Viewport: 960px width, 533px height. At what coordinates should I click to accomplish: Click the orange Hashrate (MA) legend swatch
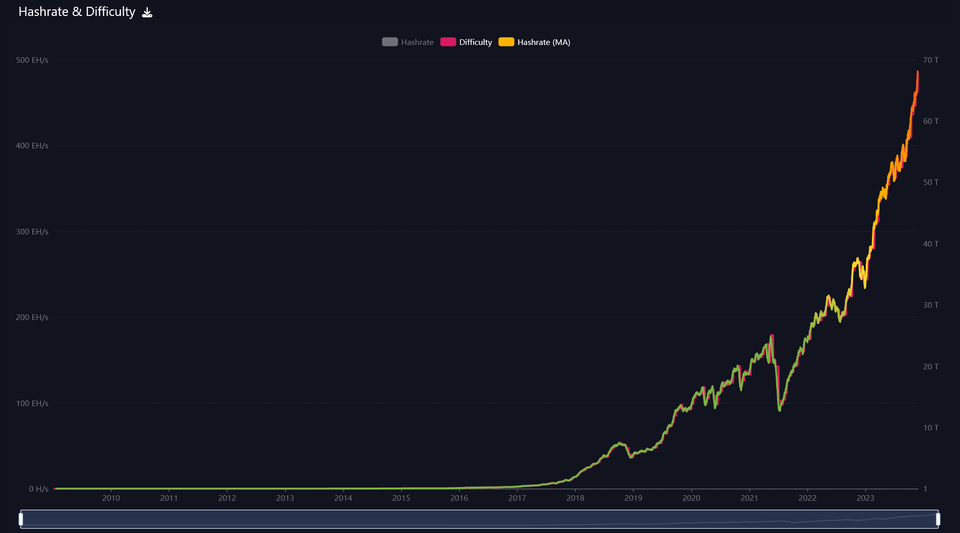506,42
